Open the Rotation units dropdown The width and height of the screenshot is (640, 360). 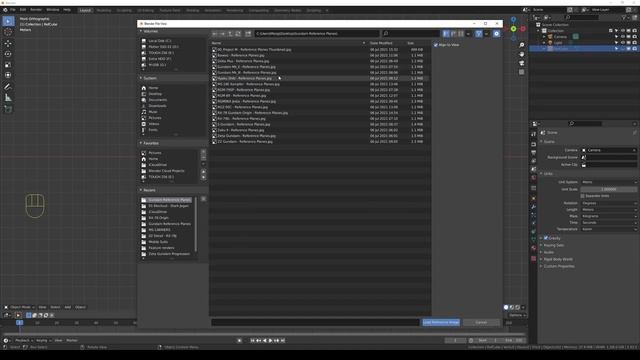(608, 203)
